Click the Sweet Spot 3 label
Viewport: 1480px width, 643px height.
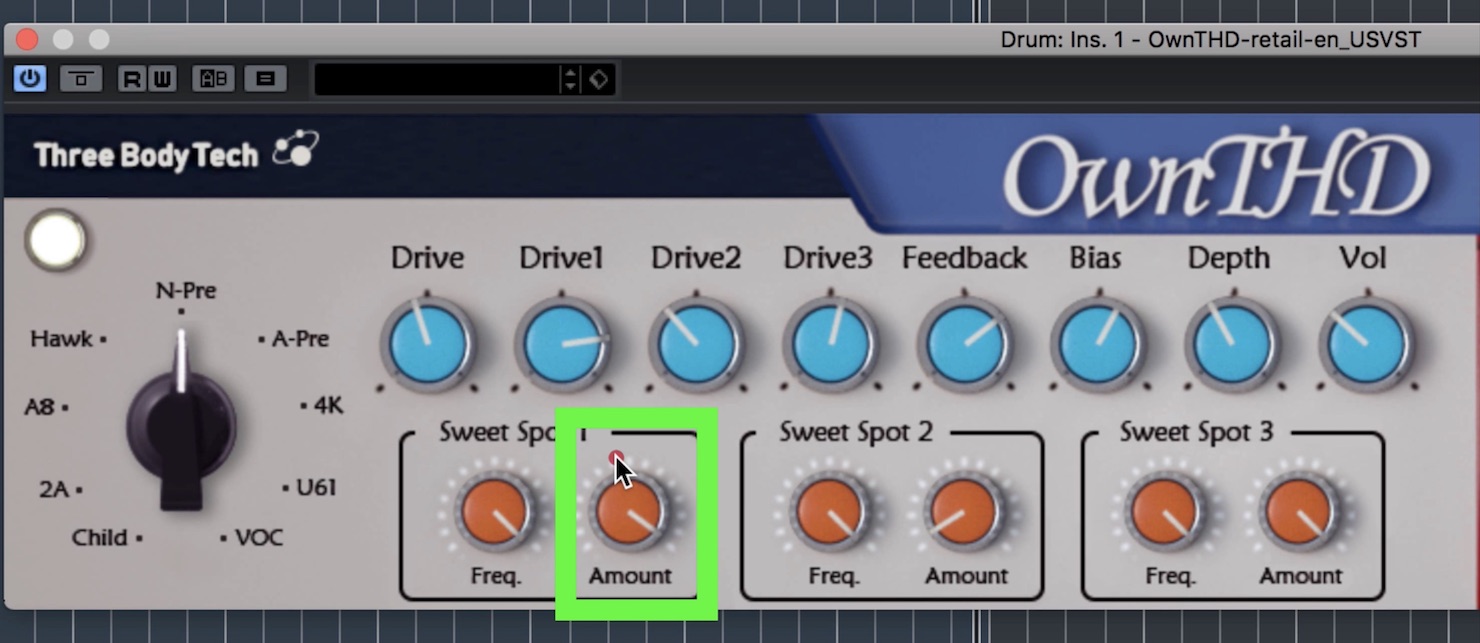(1196, 432)
